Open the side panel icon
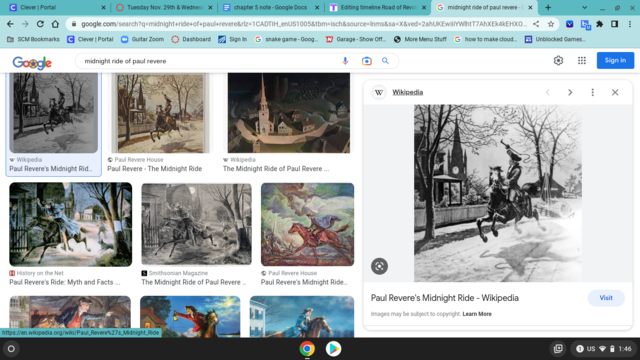Image resolution: width=640 pixels, height=360 pixels. (x=614, y=24)
